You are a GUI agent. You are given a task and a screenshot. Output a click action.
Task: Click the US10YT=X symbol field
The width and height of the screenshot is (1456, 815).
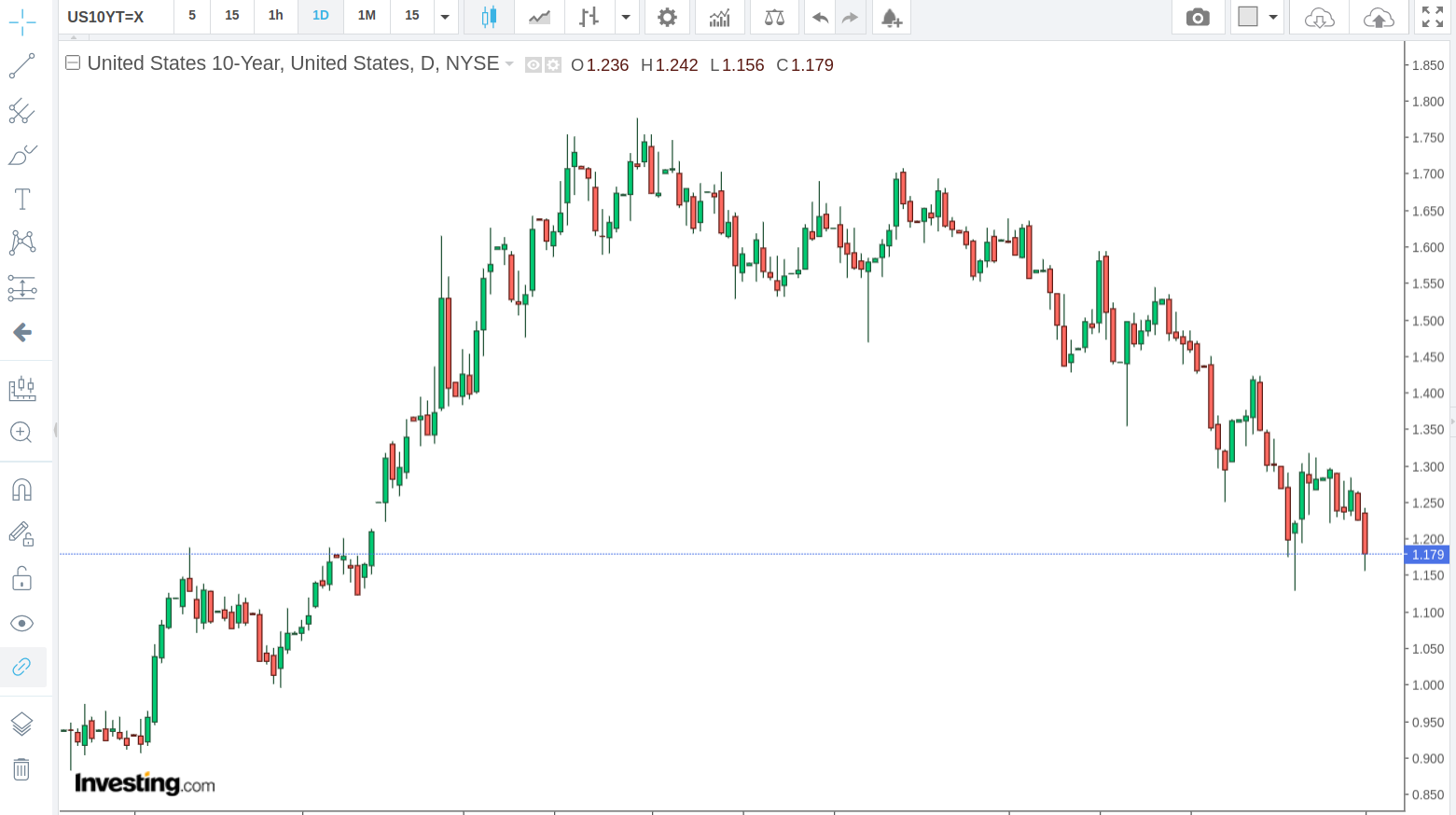(x=116, y=17)
